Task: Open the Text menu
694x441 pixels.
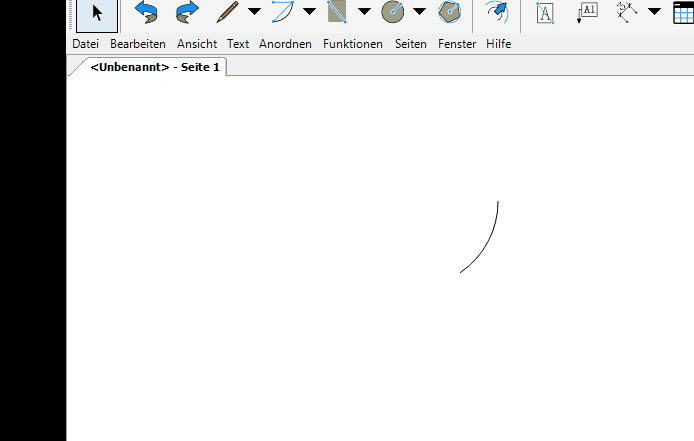Action: 238,44
